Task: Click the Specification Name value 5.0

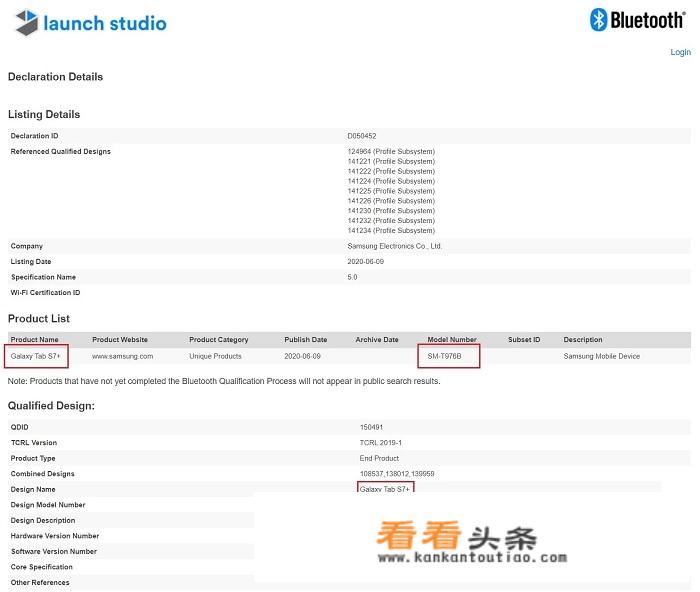Action: pos(352,277)
